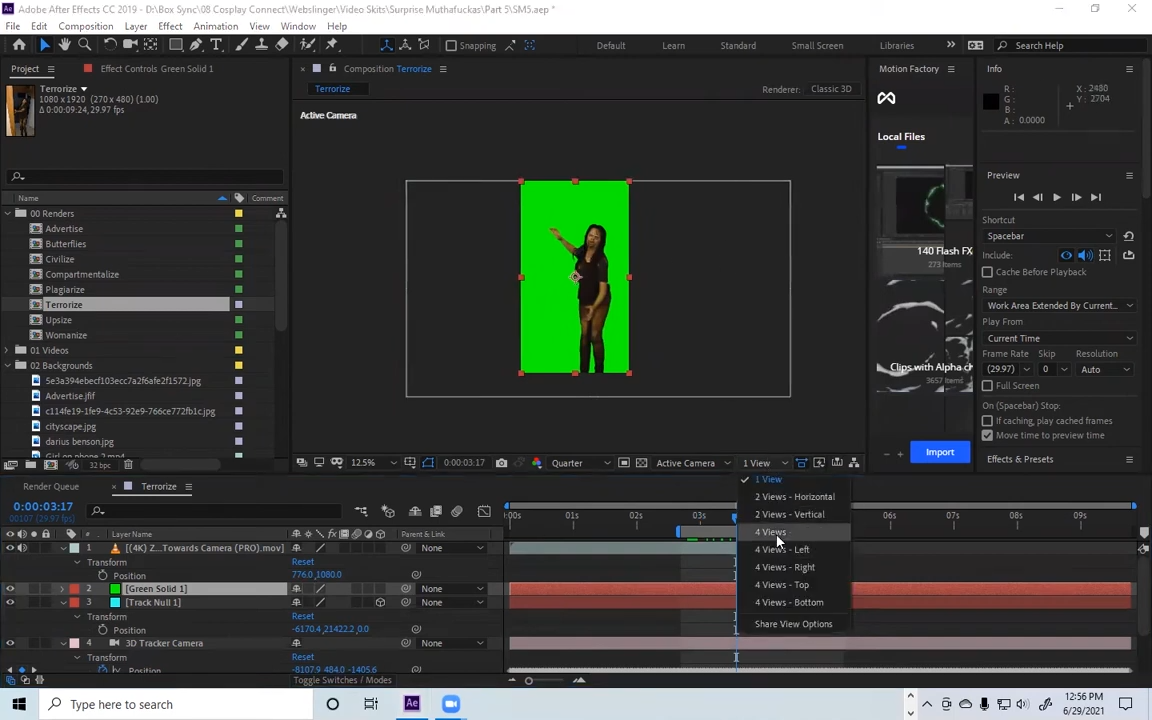Open the Composition menu

pos(85,26)
